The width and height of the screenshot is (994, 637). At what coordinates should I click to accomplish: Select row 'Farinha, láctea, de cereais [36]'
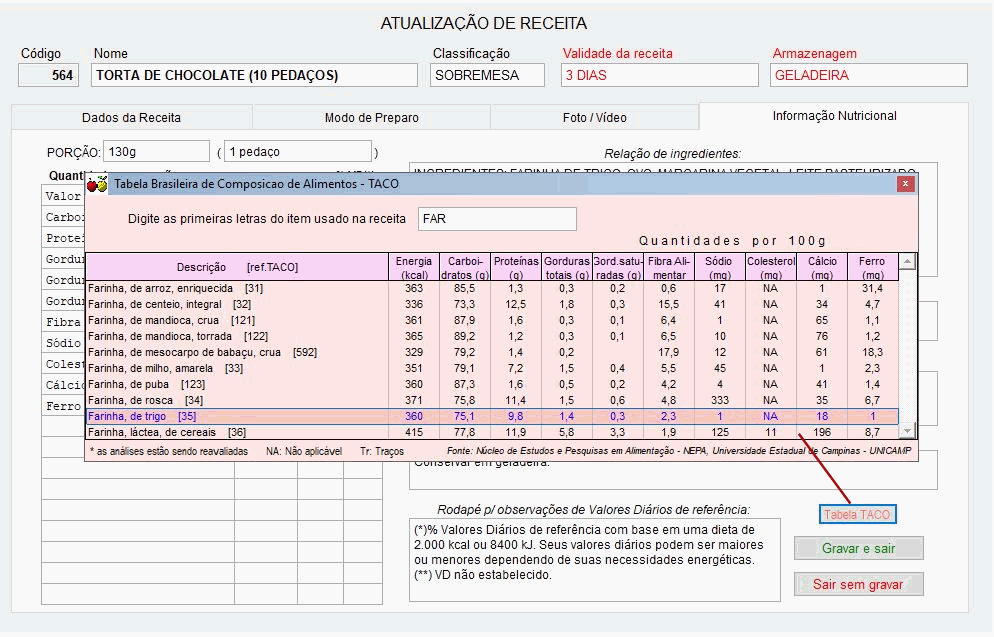coord(492,432)
